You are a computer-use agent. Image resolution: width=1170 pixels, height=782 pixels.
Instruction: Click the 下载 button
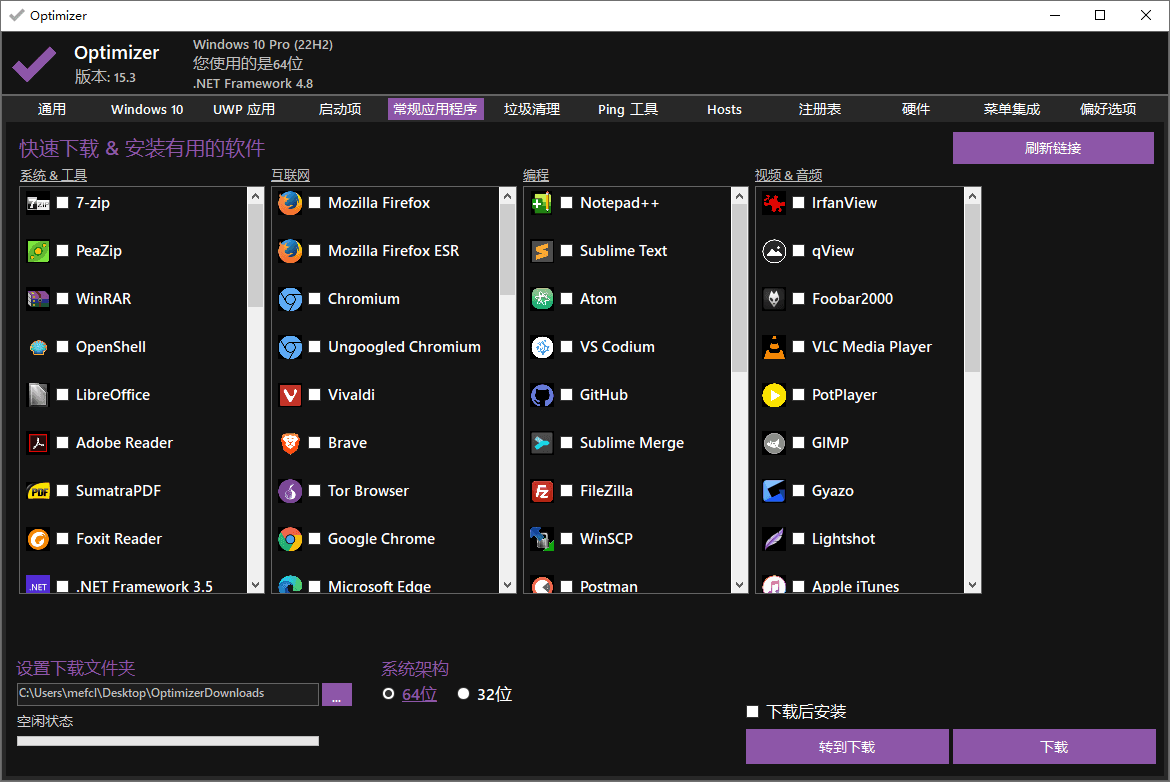tap(1054, 746)
